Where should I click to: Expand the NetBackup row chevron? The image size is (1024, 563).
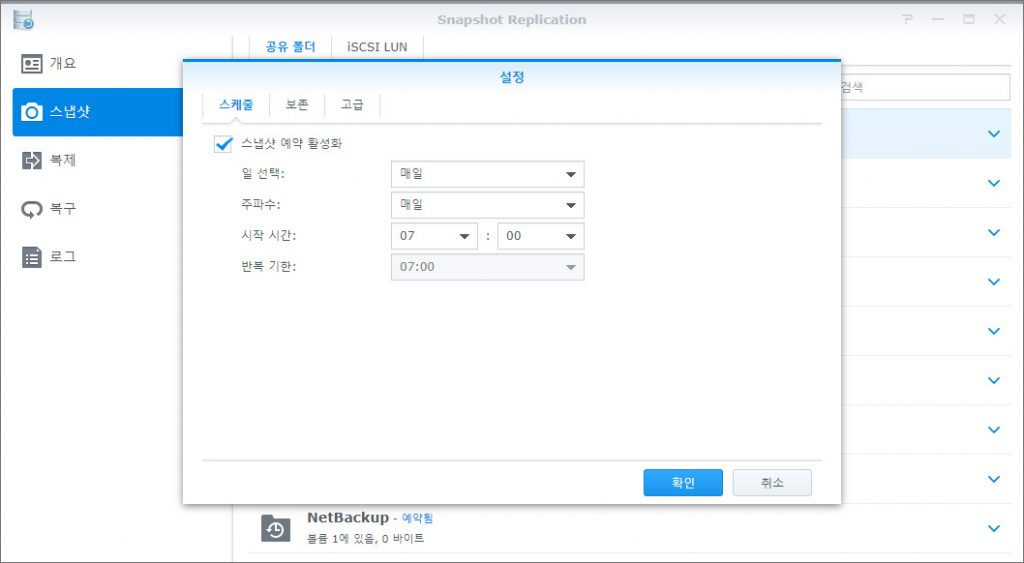tap(994, 528)
